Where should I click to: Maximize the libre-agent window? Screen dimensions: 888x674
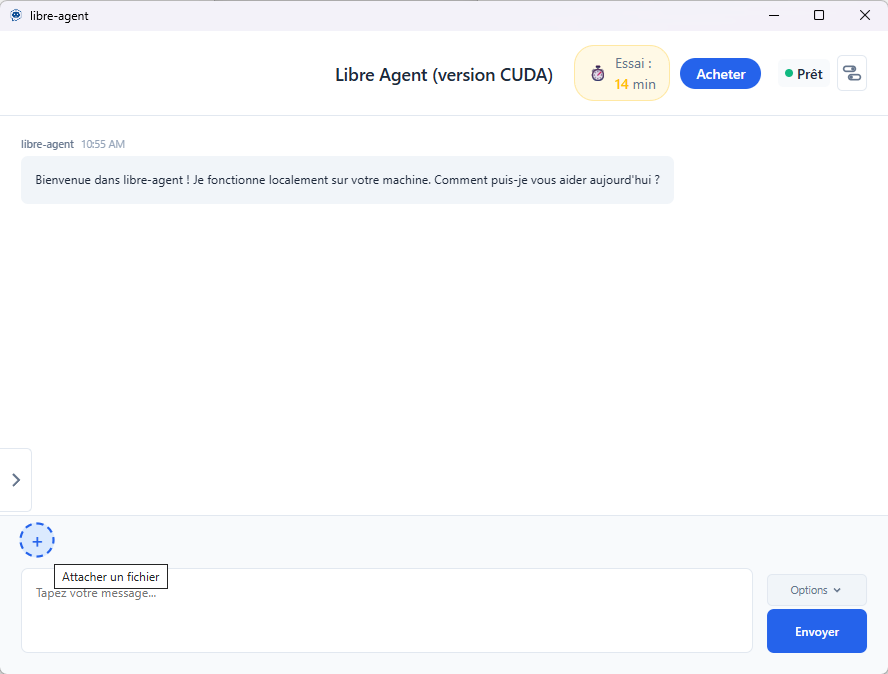(x=819, y=15)
